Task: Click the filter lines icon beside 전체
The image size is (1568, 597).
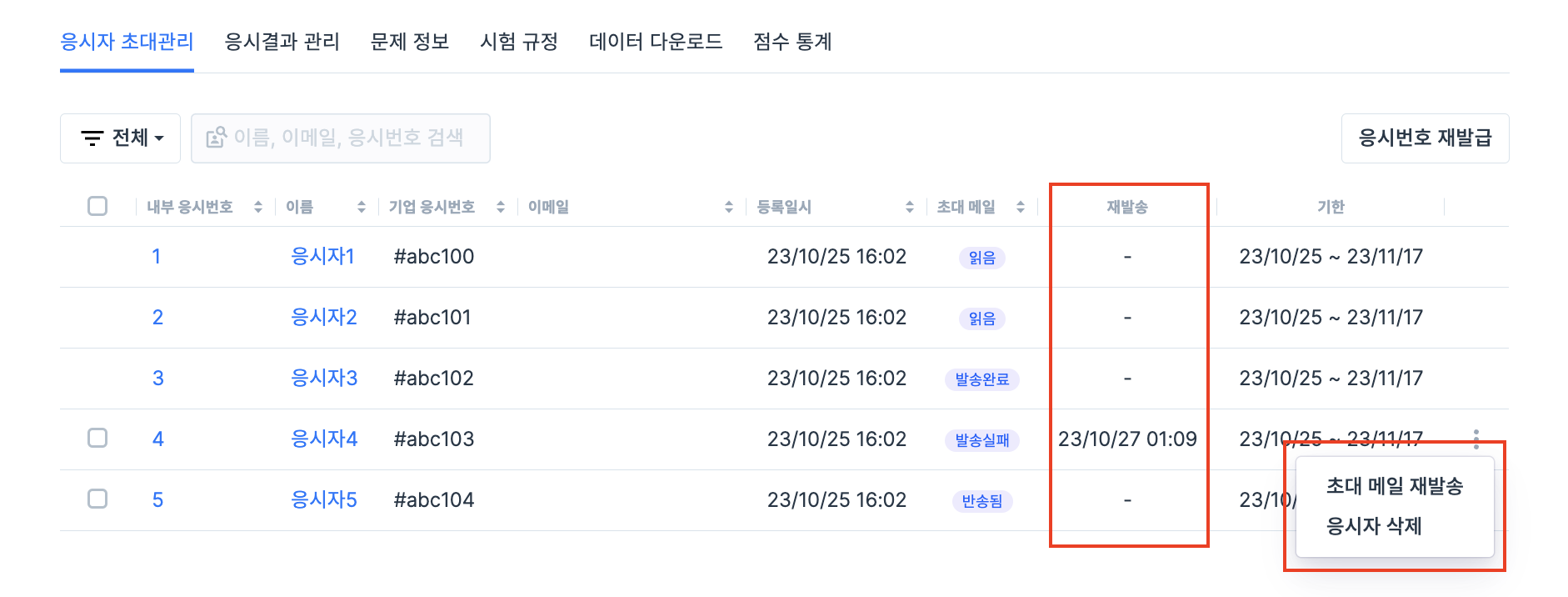Action: coord(92,138)
